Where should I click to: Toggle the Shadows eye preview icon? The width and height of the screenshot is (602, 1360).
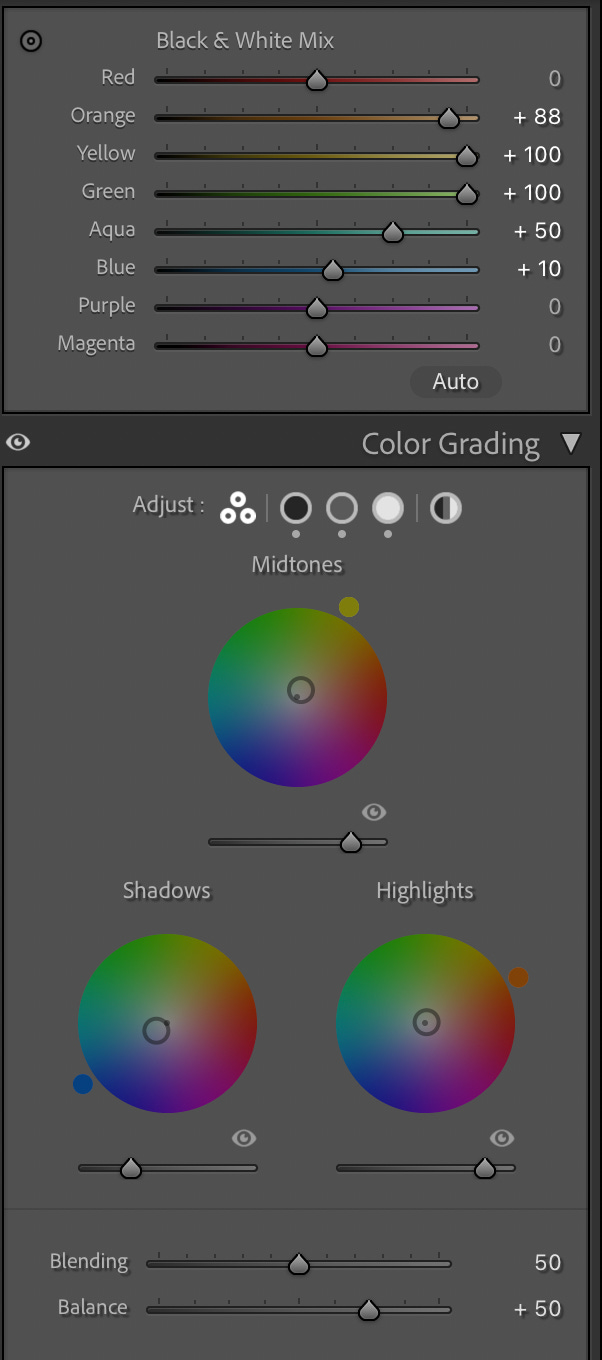point(244,1138)
